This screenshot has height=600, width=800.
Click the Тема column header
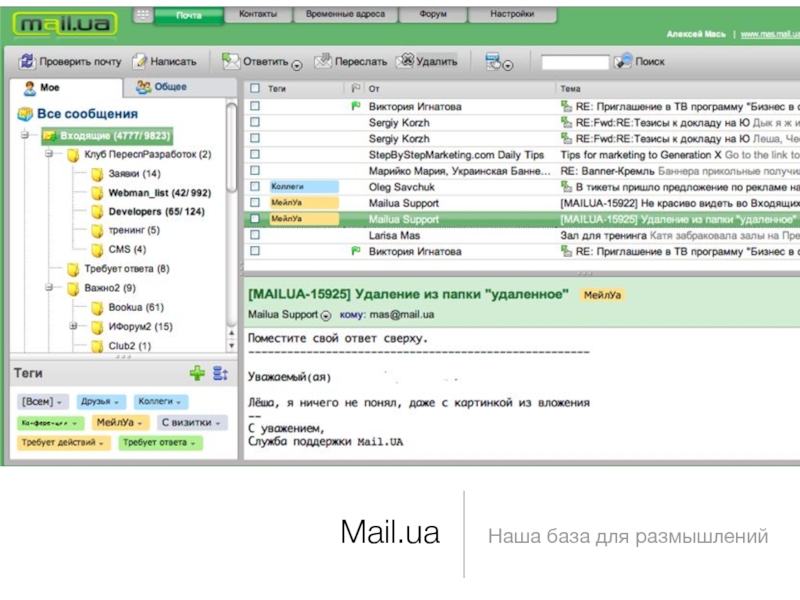pos(570,89)
